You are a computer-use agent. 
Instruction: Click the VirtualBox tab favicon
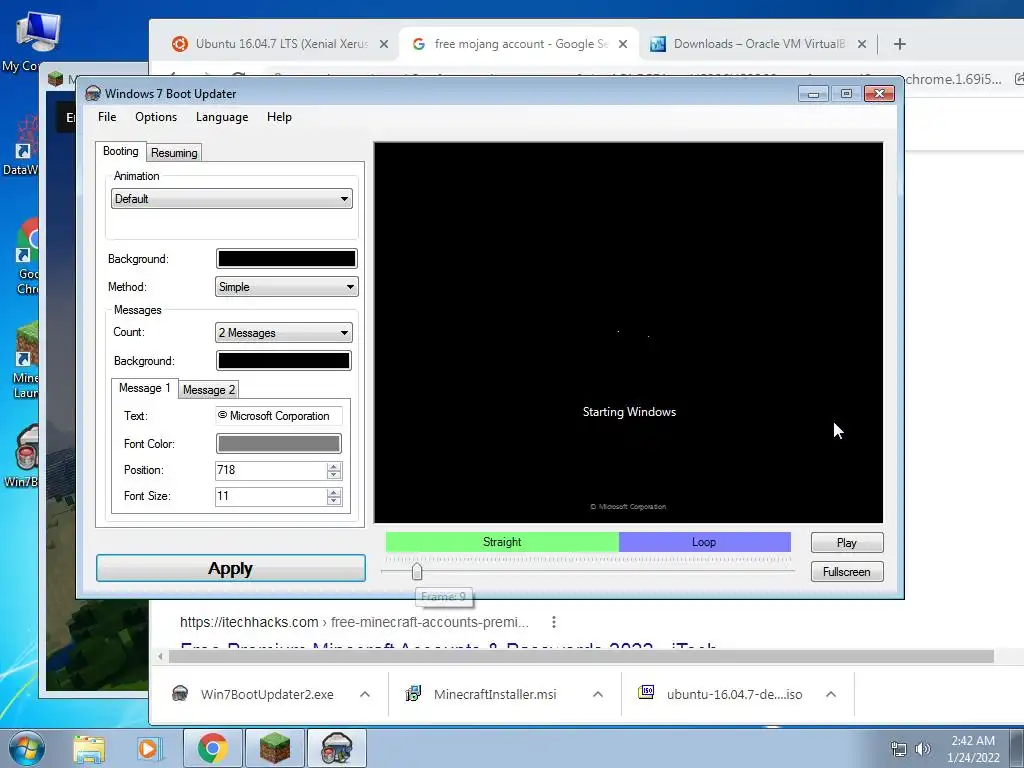[658, 44]
